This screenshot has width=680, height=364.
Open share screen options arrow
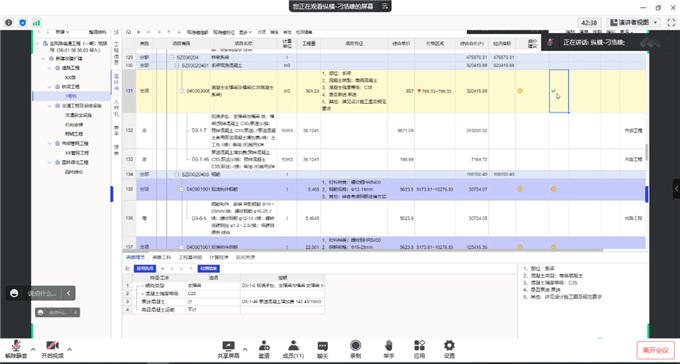click(x=245, y=349)
